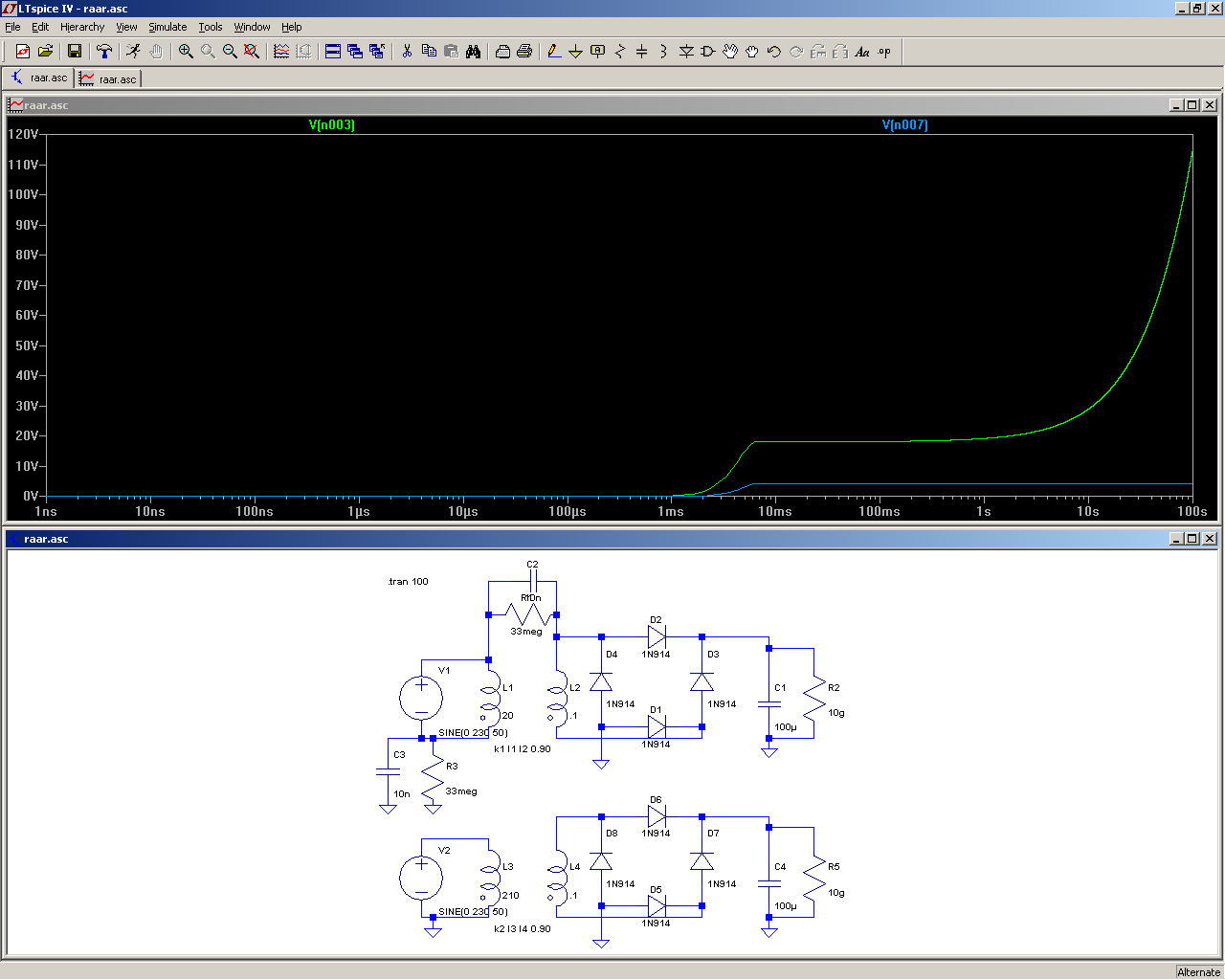Open the Tools menu
The image size is (1225, 980).
[211, 27]
